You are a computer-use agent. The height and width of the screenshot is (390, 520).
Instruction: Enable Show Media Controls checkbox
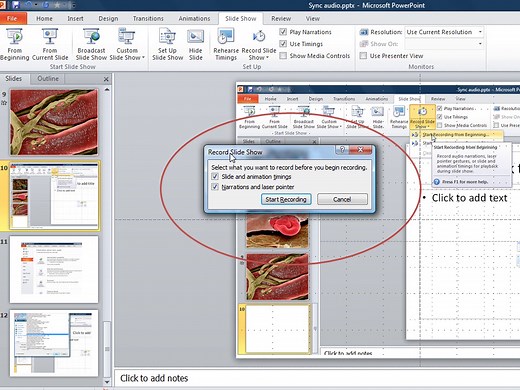[283, 56]
